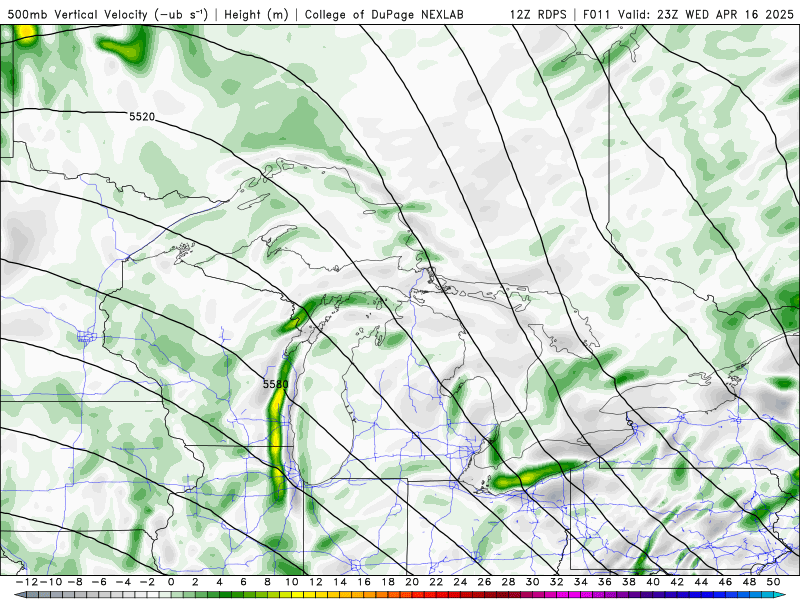Viewport: 800px width, 600px height.
Task: Click the 50 value on color scale
Action: pos(773,582)
